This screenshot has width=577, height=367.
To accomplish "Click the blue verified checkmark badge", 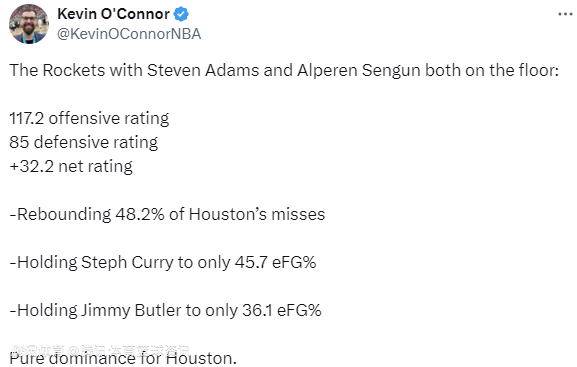I will 181,14.
